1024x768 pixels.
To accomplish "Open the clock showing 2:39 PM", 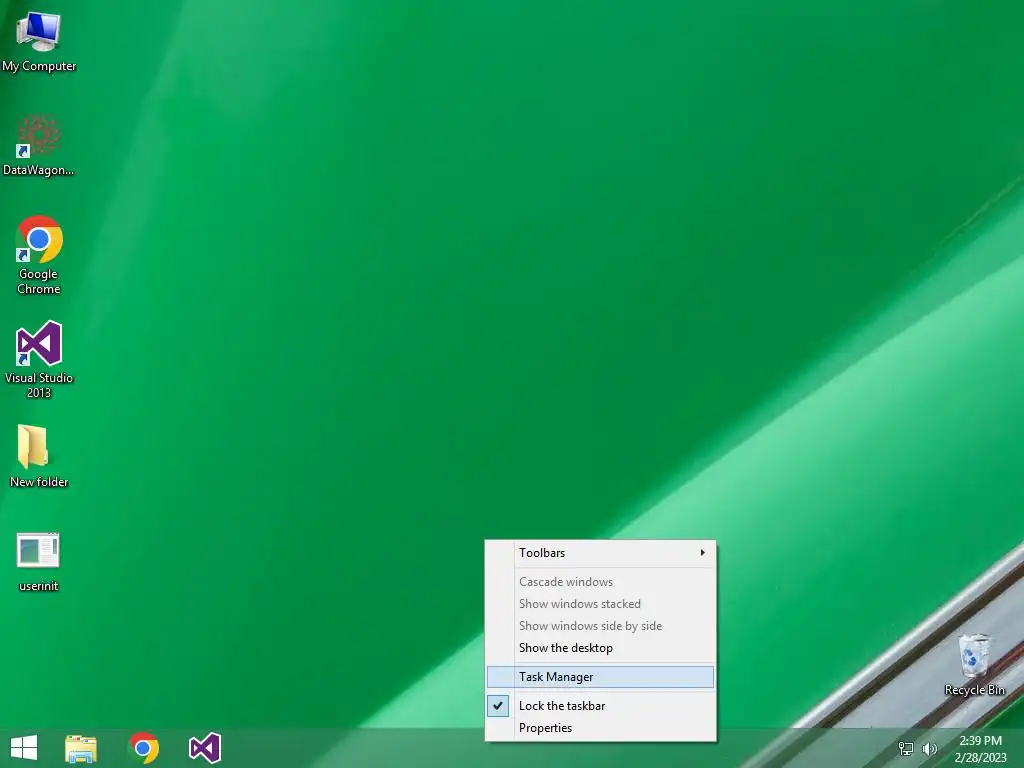I will coord(980,748).
